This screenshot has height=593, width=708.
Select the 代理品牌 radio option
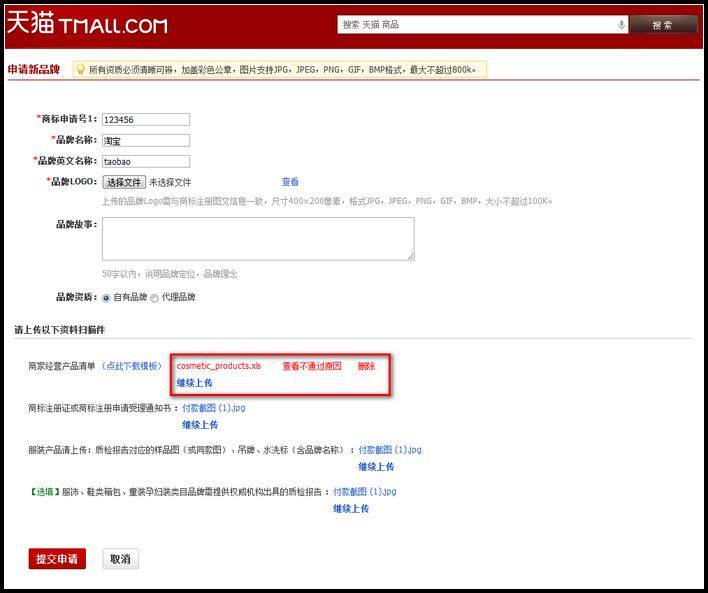[154, 298]
